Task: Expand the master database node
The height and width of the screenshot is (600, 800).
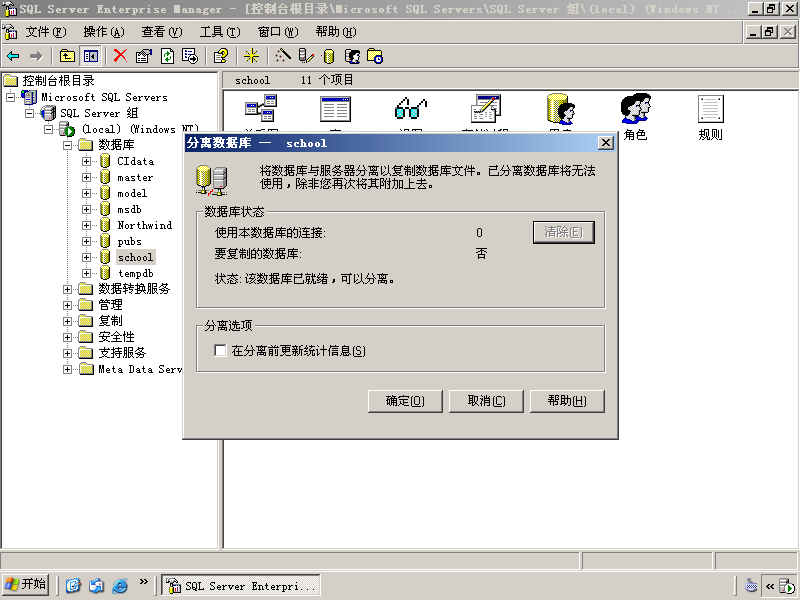Action: click(86, 178)
